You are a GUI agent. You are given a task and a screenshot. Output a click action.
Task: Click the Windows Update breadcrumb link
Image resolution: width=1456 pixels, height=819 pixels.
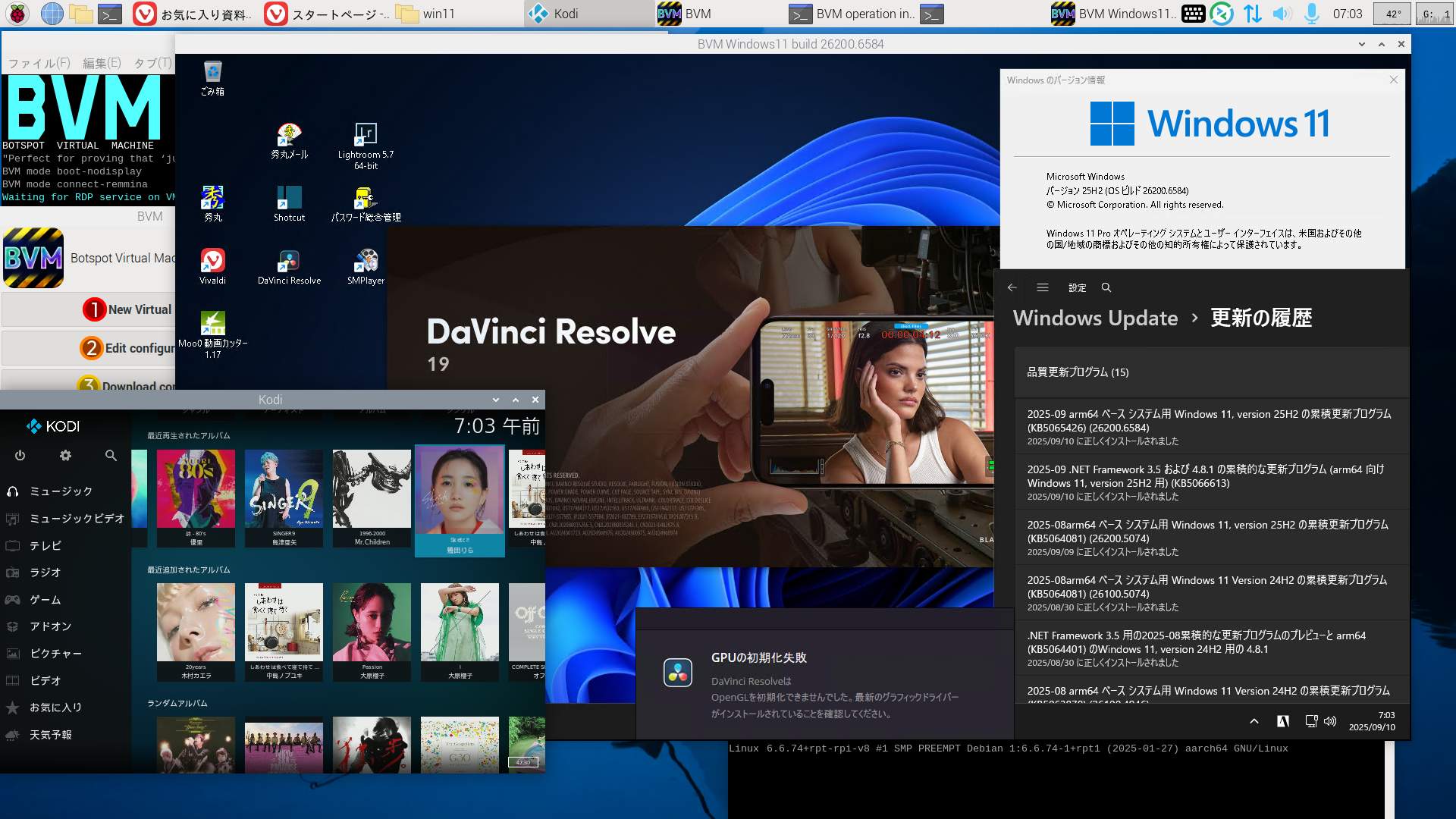(1095, 318)
